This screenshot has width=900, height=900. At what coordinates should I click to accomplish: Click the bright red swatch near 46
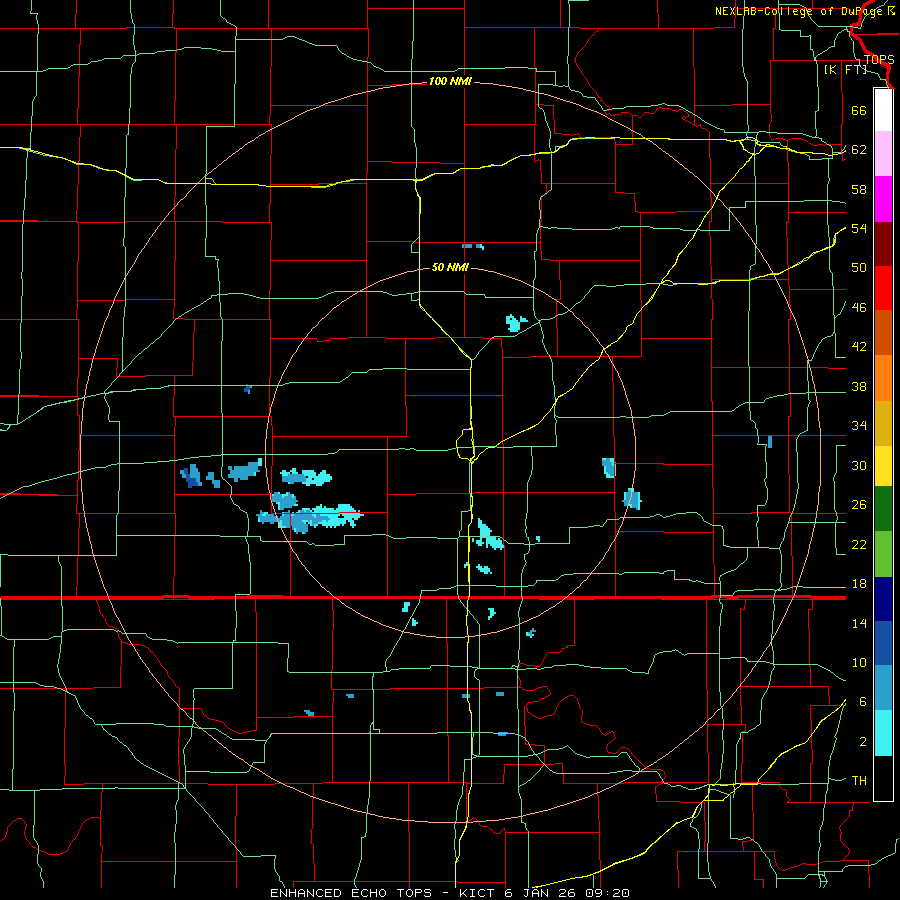click(x=883, y=288)
